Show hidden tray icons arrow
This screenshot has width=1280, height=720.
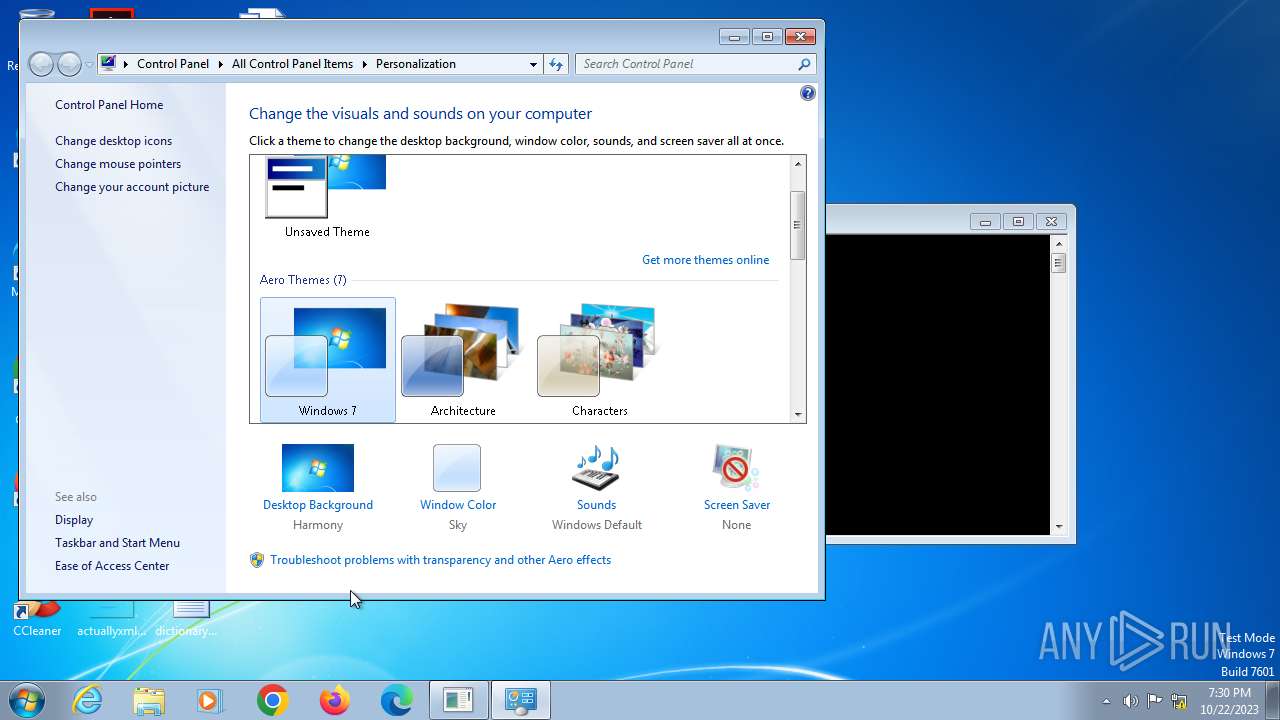(1106, 701)
